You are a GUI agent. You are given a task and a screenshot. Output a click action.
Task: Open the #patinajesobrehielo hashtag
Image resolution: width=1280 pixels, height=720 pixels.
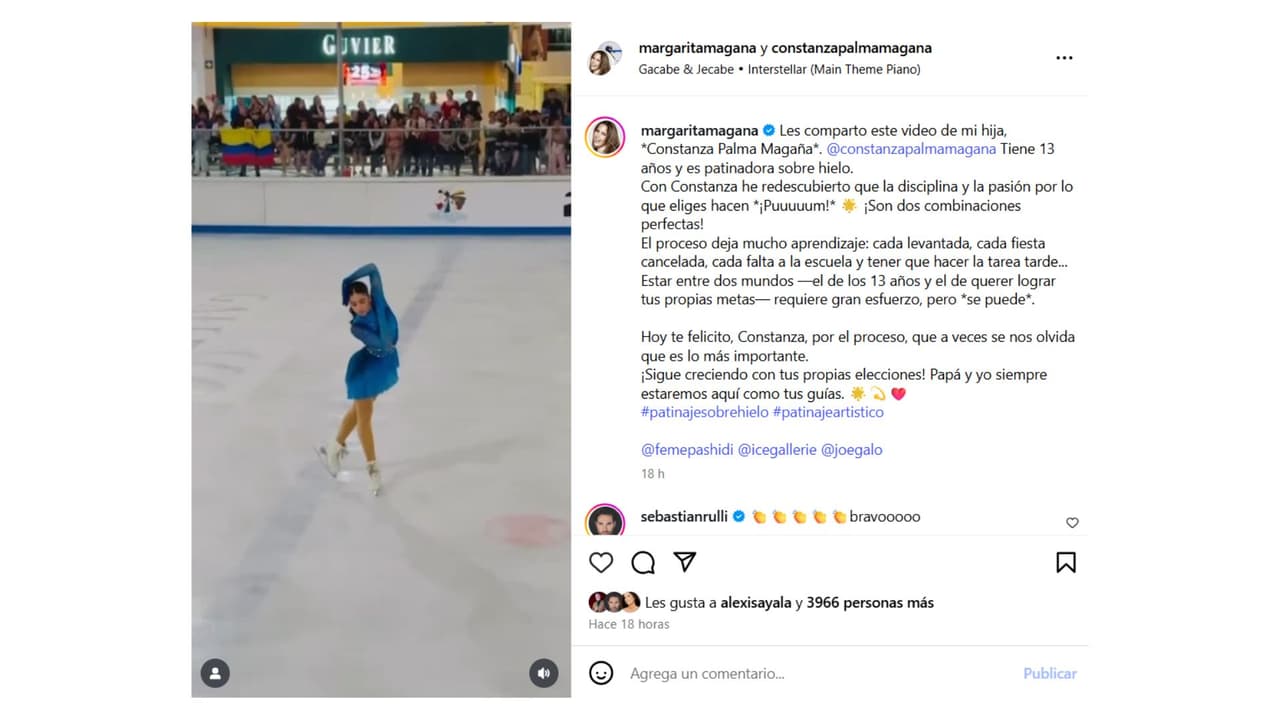(x=705, y=412)
